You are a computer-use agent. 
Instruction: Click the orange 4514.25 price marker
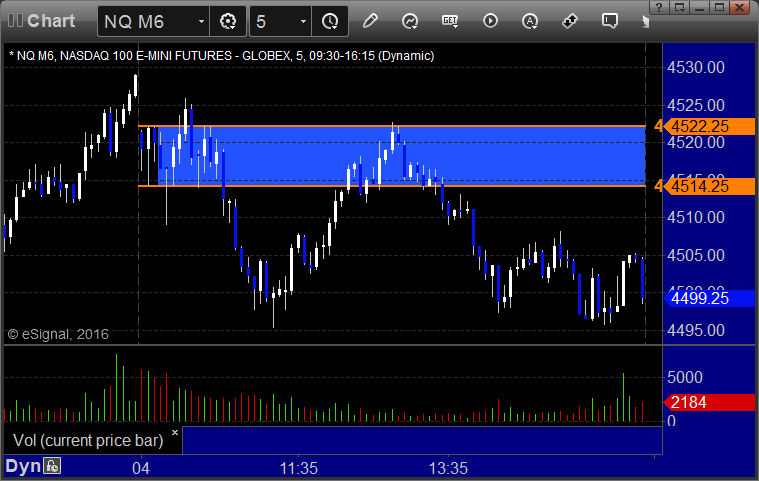coord(709,186)
